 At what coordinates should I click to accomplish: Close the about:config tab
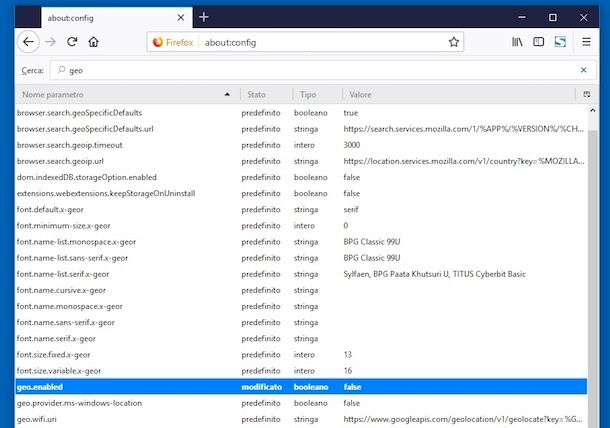coord(181,18)
